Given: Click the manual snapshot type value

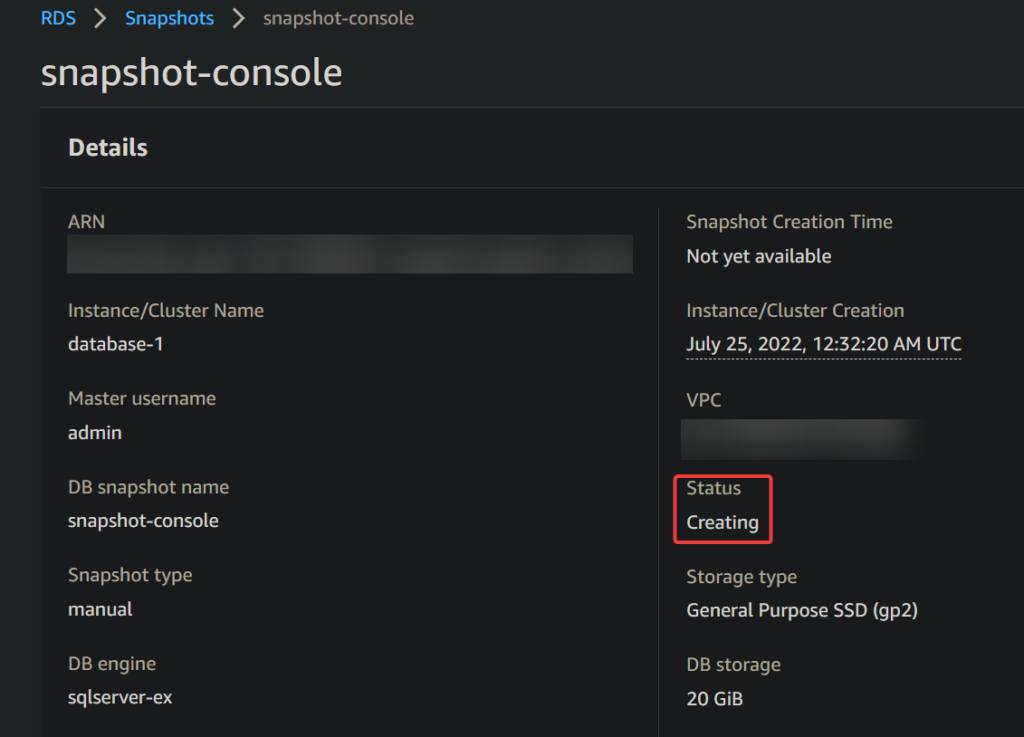Looking at the screenshot, I should 100,610.
